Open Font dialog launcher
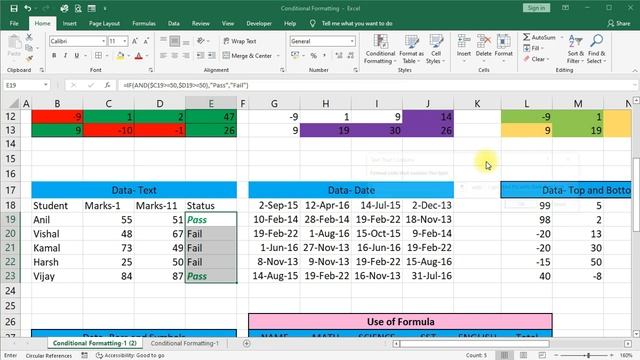This screenshot has height=360, width=640. (x=151, y=70)
